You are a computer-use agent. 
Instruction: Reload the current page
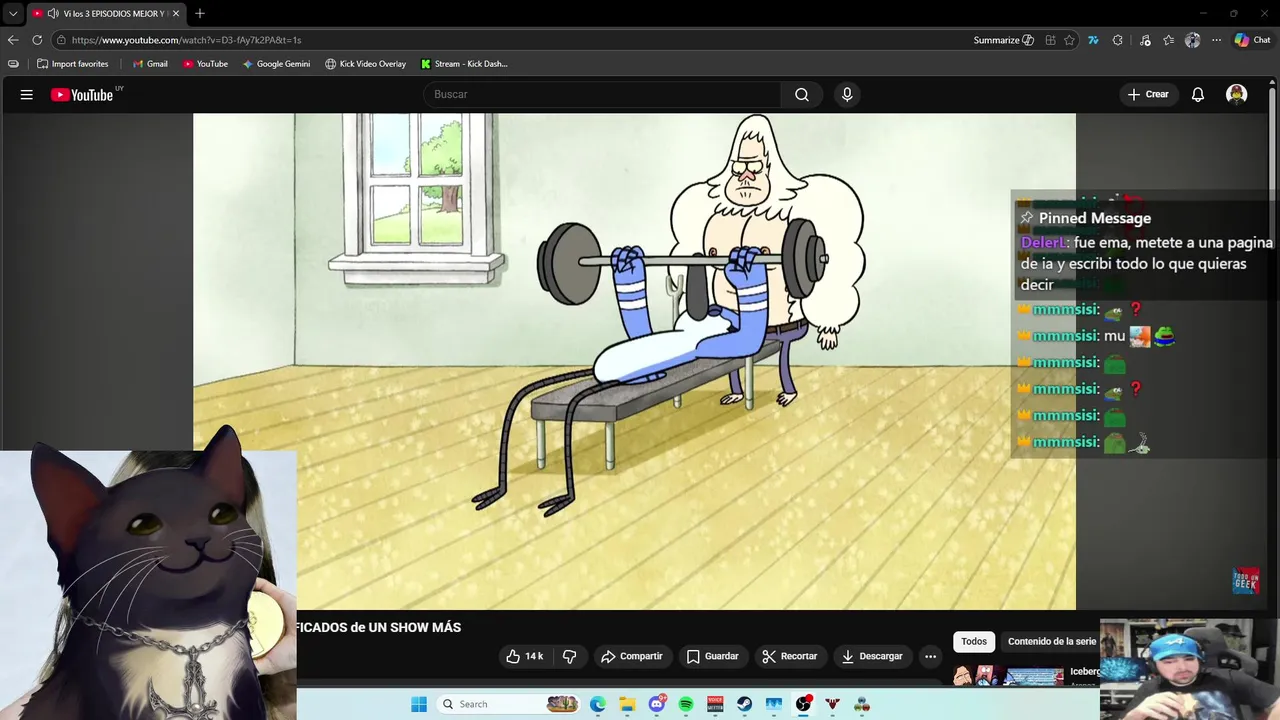(x=37, y=40)
